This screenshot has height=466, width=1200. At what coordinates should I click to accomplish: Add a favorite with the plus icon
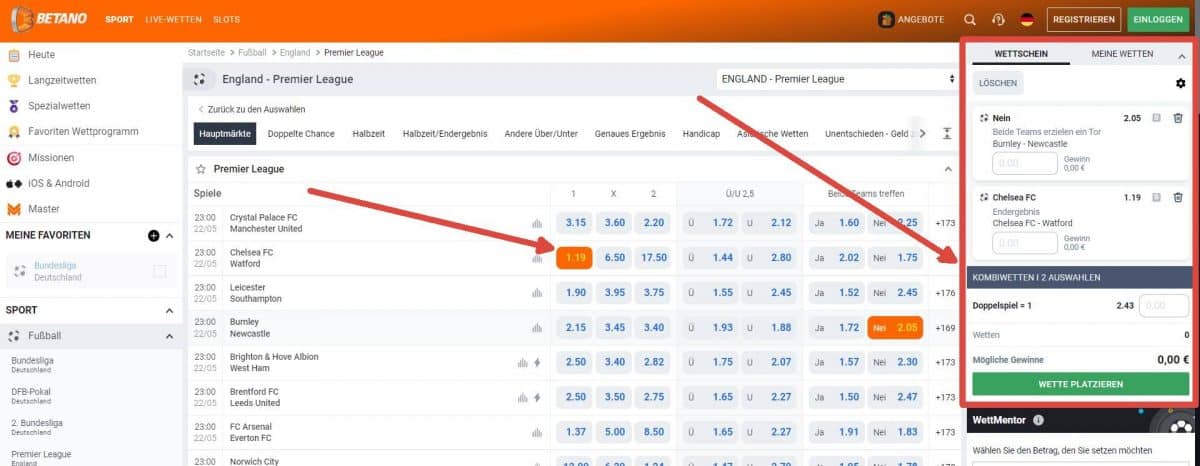pos(153,235)
